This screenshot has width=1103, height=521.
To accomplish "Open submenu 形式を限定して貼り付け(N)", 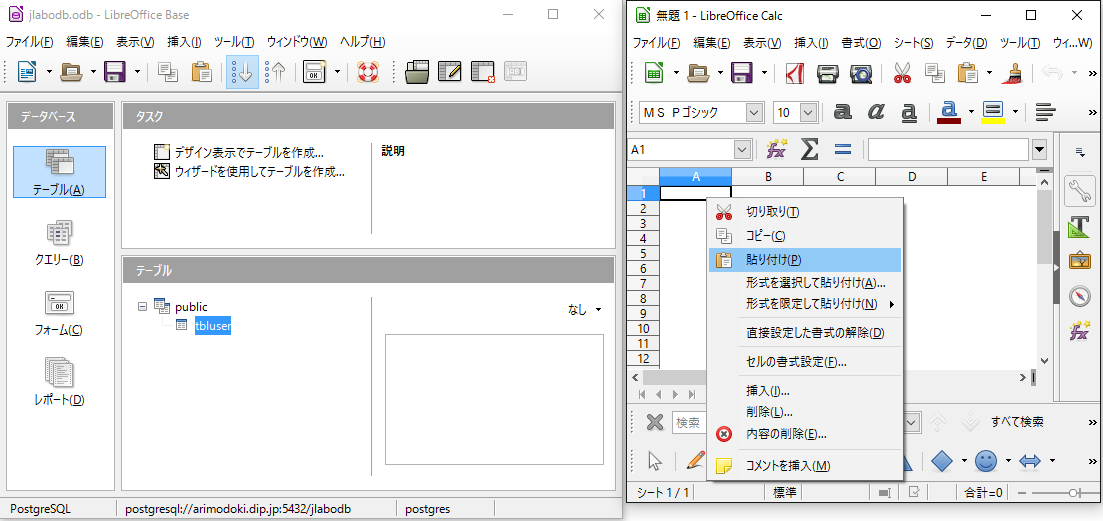I will [805, 304].
